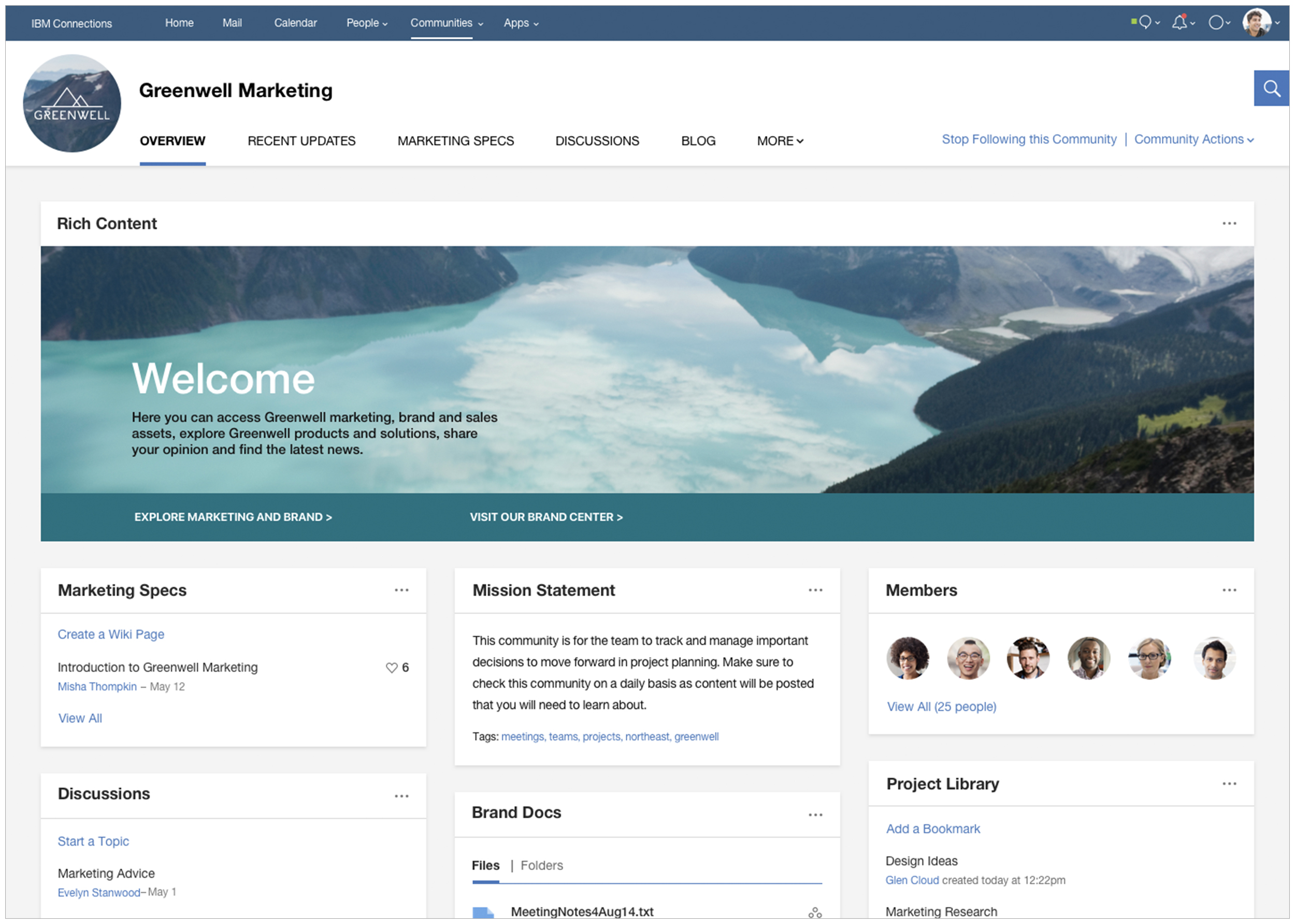Image resolution: width=1295 pixels, height=924 pixels.
Task: Click the northeast tag
Action: click(648, 737)
